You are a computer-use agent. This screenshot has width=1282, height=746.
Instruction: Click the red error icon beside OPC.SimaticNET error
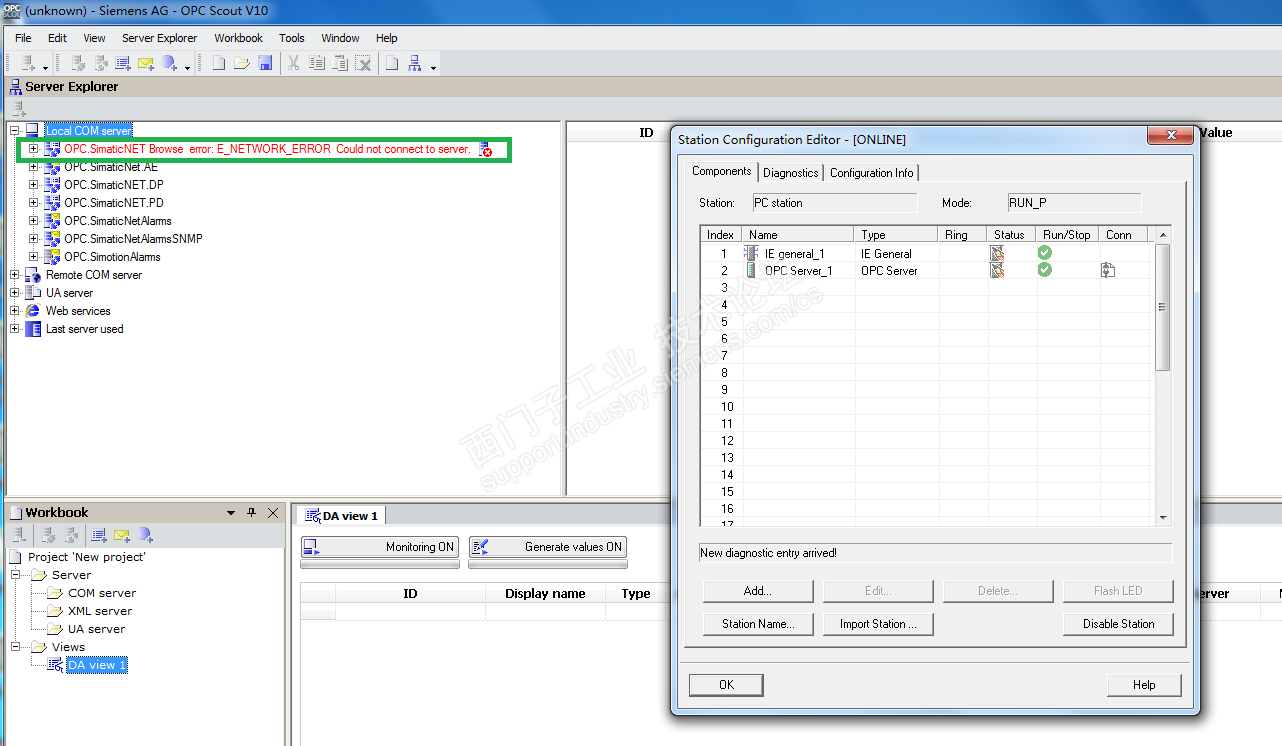coord(485,149)
